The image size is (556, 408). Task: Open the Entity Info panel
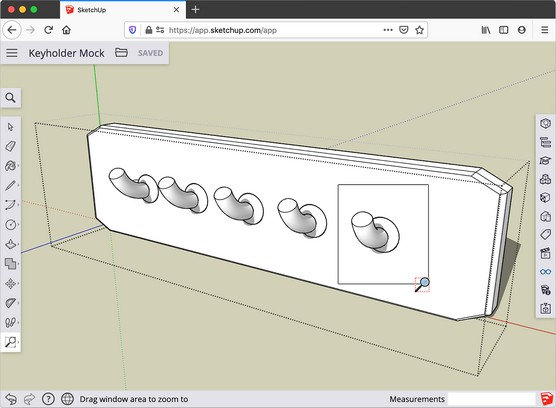[x=545, y=123]
